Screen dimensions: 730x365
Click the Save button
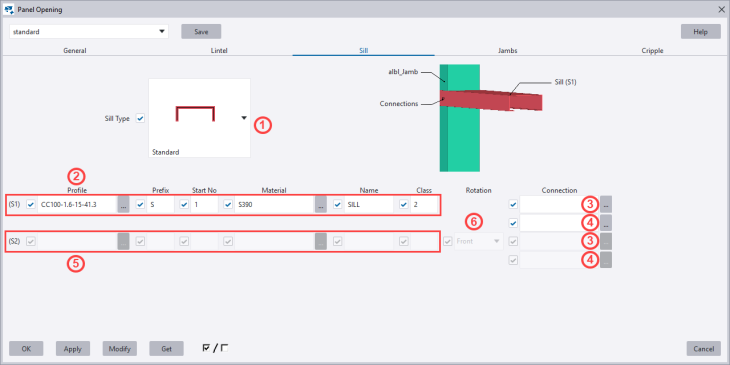coord(201,32)
